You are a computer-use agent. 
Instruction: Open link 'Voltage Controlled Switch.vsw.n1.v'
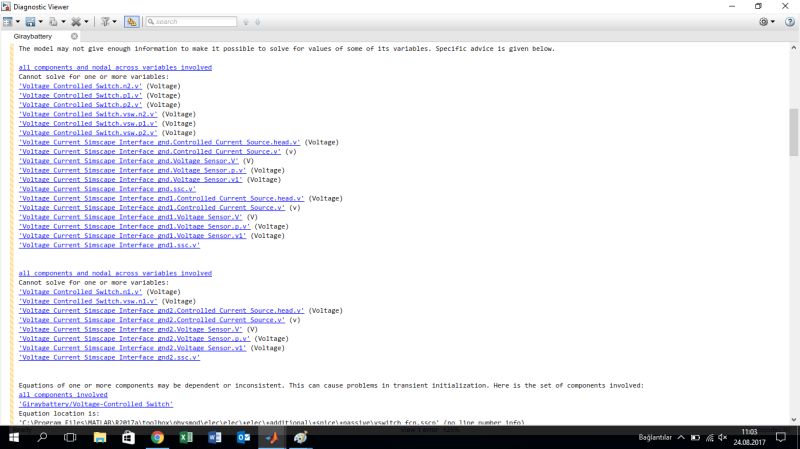(88, 301)
